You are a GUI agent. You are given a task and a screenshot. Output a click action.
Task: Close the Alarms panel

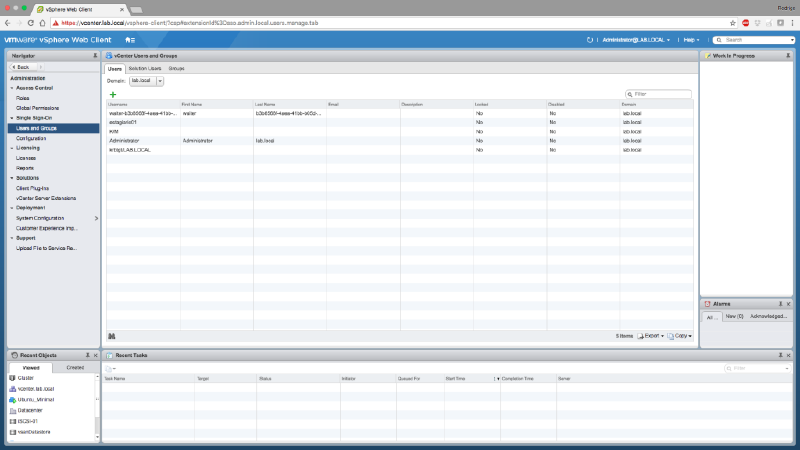coord(791,303)
